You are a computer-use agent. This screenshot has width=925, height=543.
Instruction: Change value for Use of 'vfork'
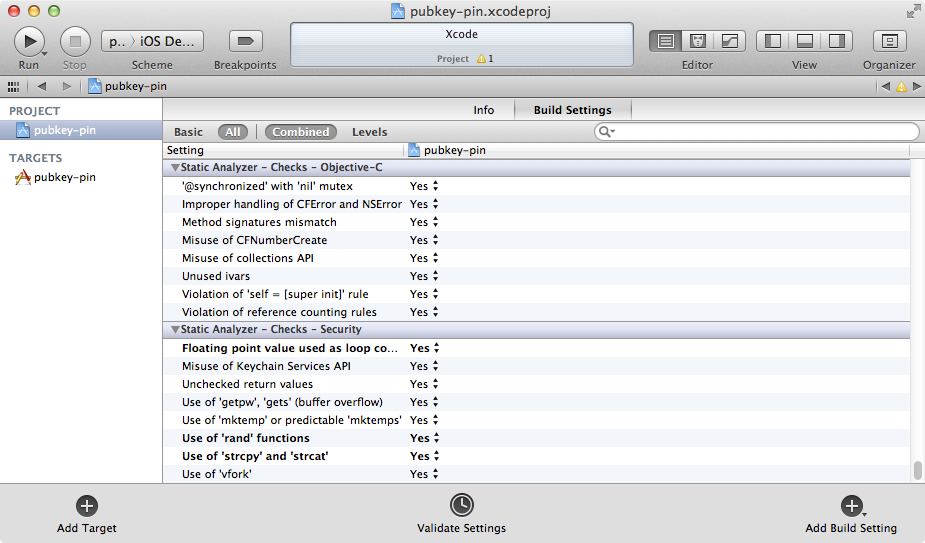click(x=424, y=474)
